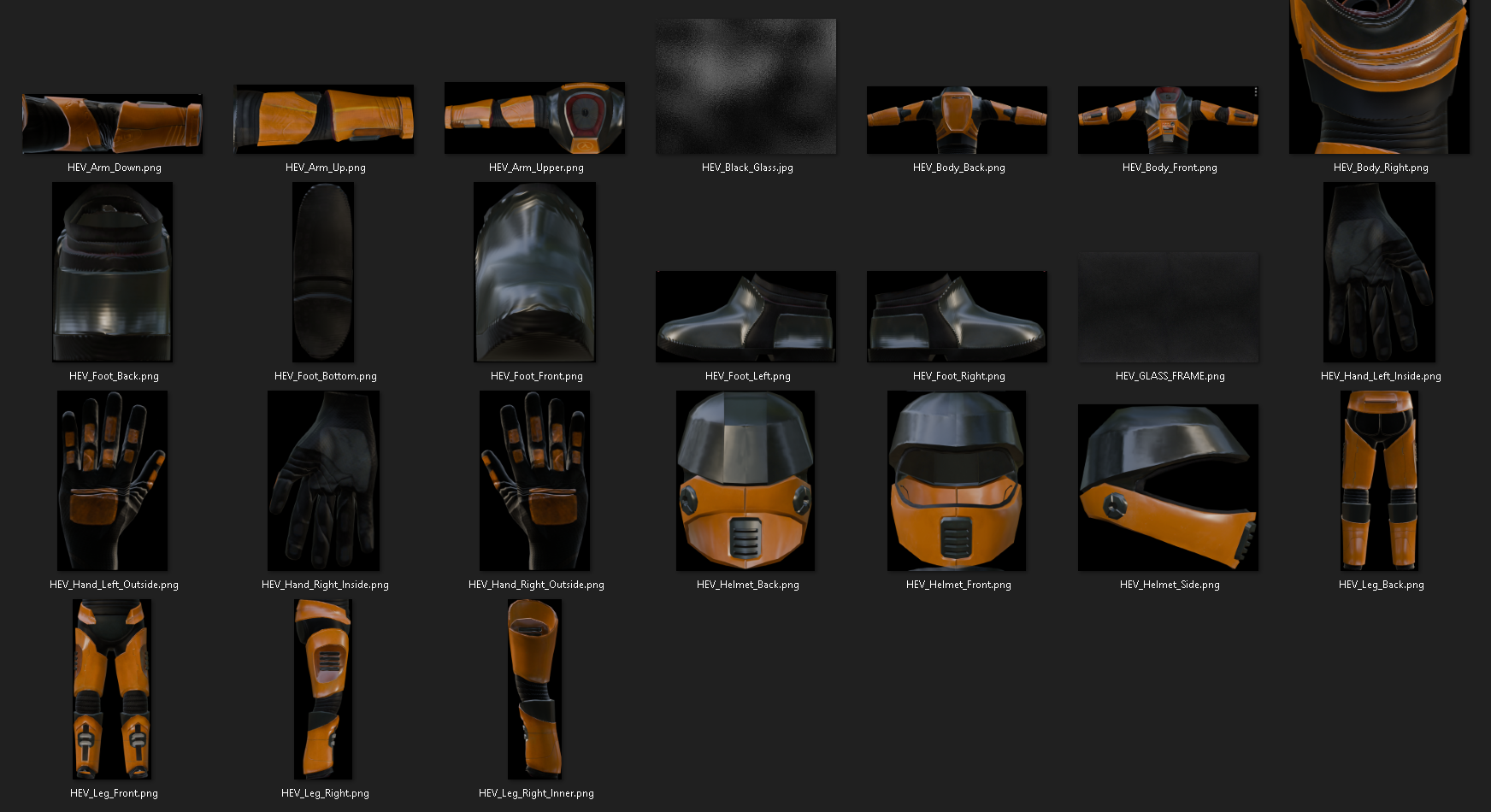The height and width of the screenshot is (812, 1491).
Task: Click the HEV_Hand_Left_Outside.png file label
Action: (115, 585)
